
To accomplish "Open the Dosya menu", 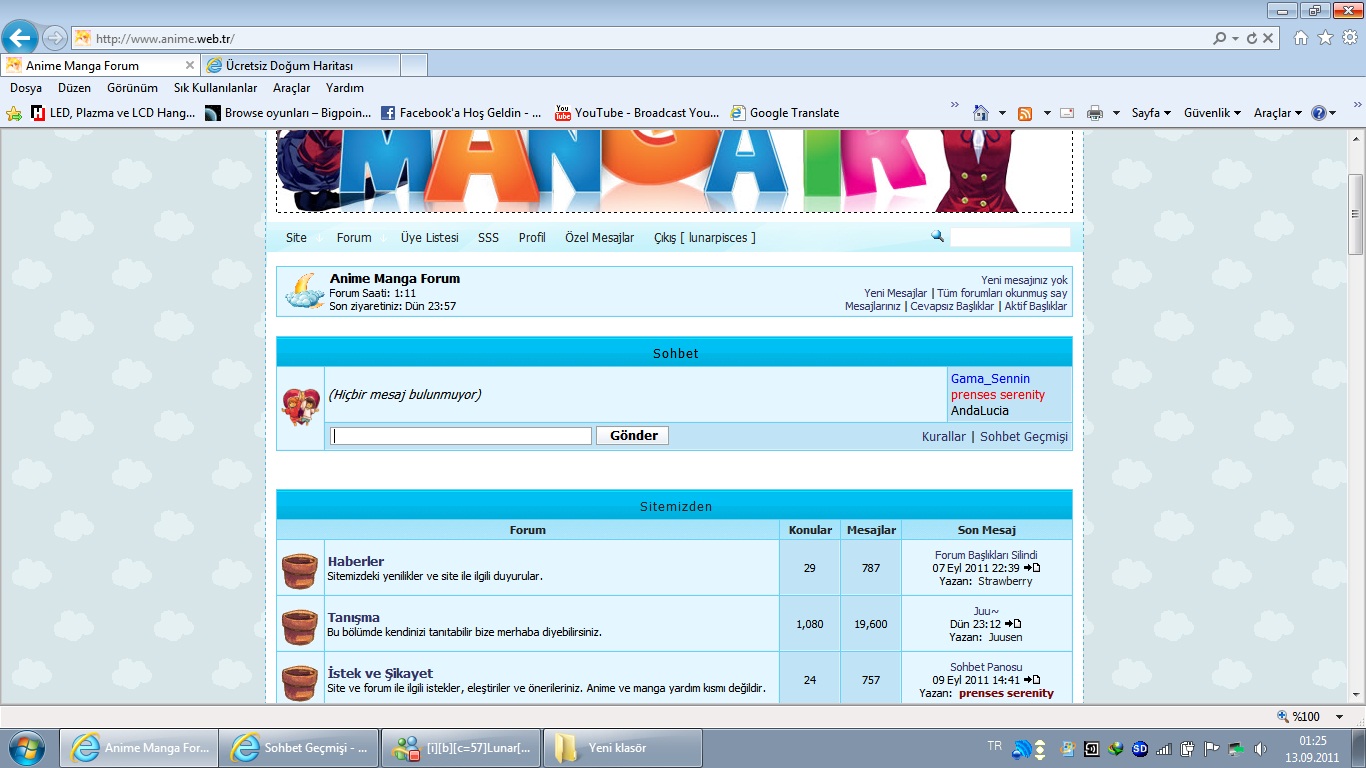I will [x=26, y=88].
